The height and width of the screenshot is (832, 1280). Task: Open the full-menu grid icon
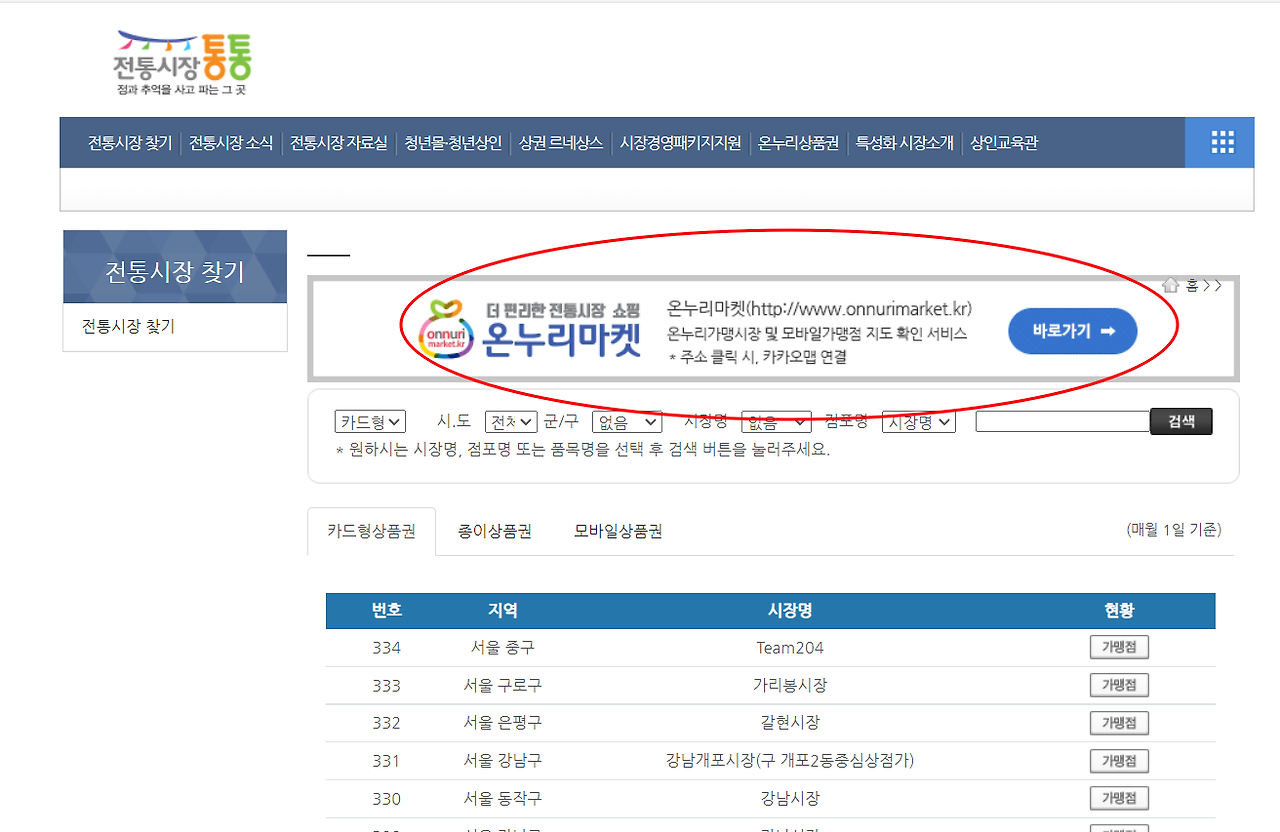tap(1222, 142)
